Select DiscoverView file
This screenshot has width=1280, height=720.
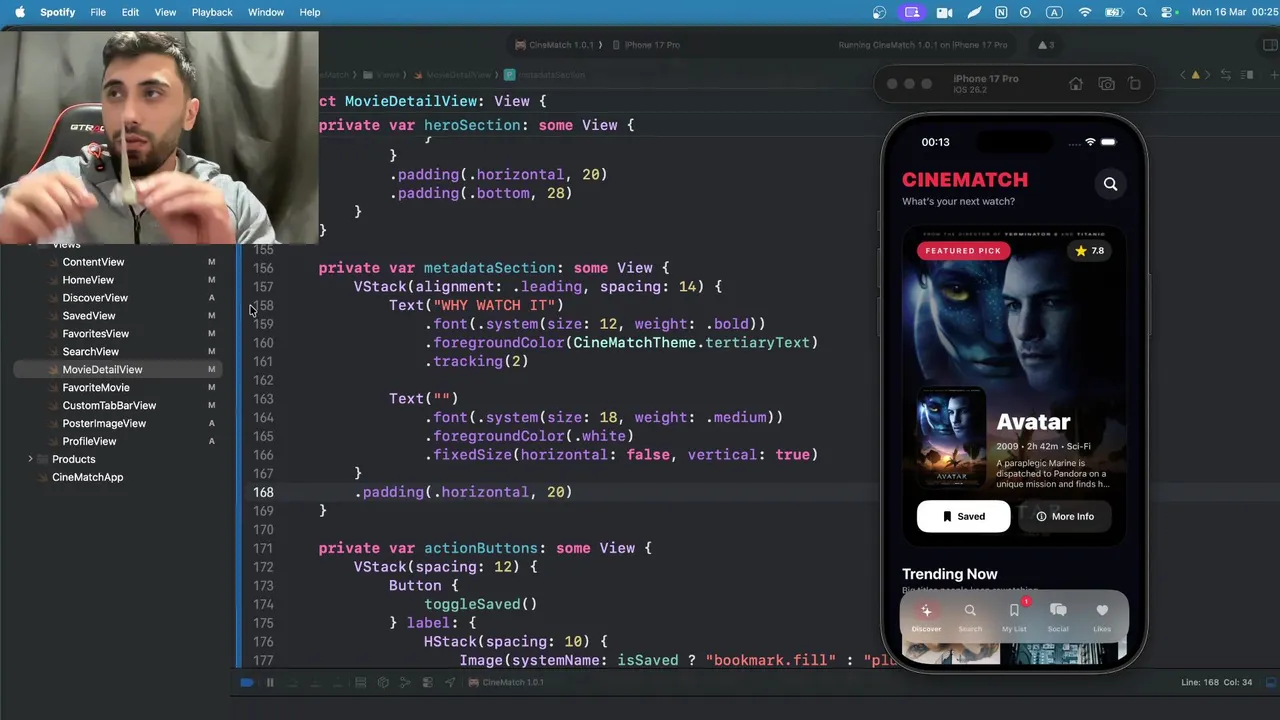click(x=95, y=298)
